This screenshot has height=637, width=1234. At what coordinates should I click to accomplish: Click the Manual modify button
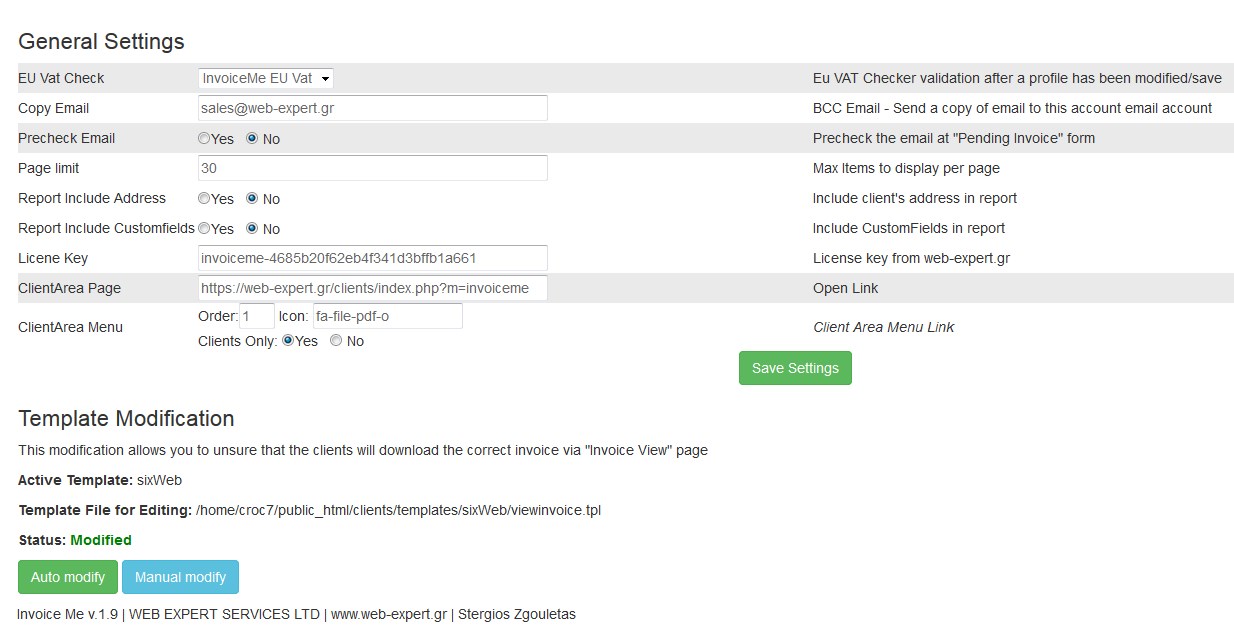pos(180,577)
